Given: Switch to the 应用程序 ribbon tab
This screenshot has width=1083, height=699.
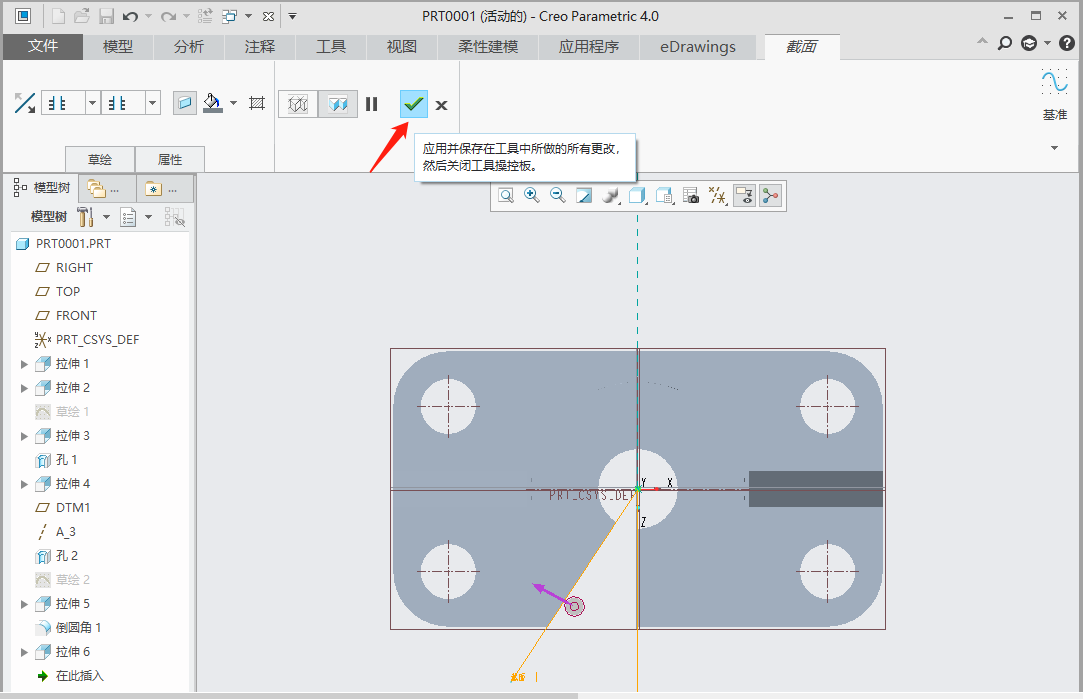Looking at the screenshot, I should click(x=589, y=47).
